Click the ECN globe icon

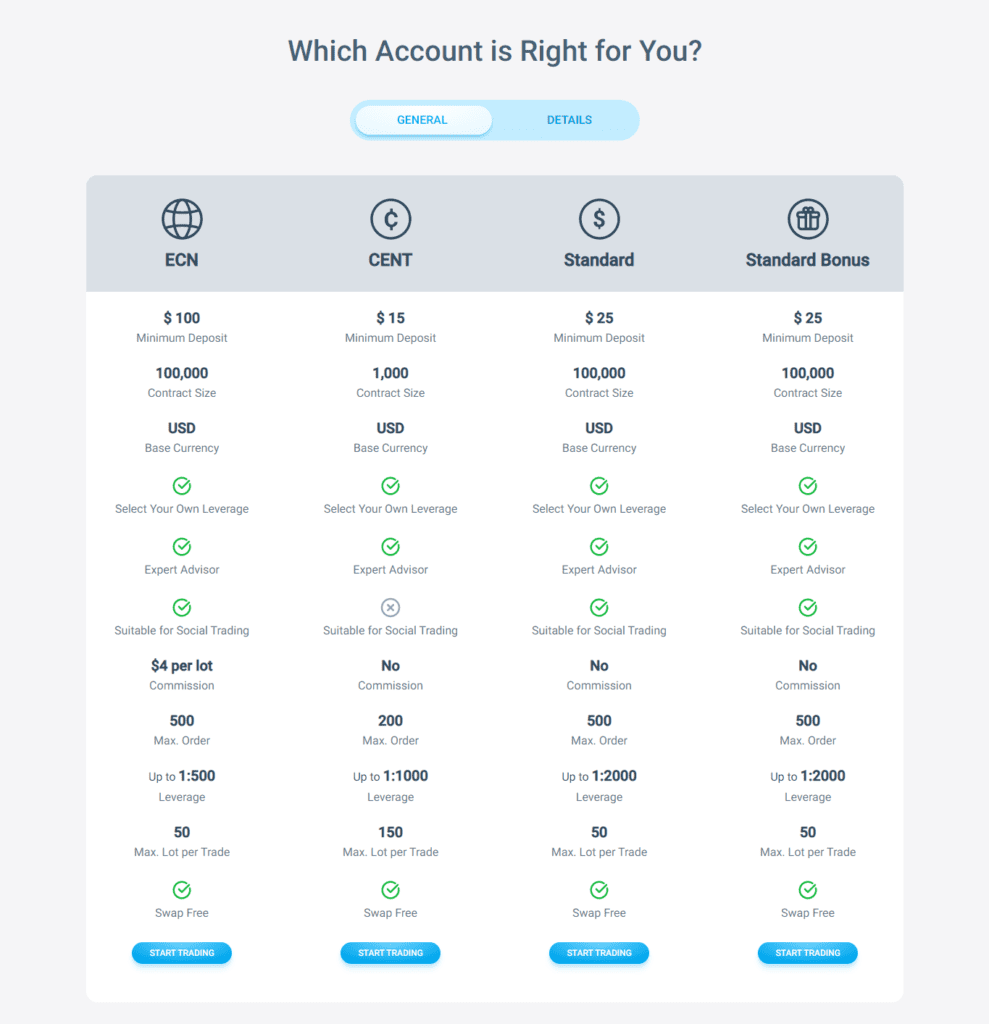click(182, 219)
